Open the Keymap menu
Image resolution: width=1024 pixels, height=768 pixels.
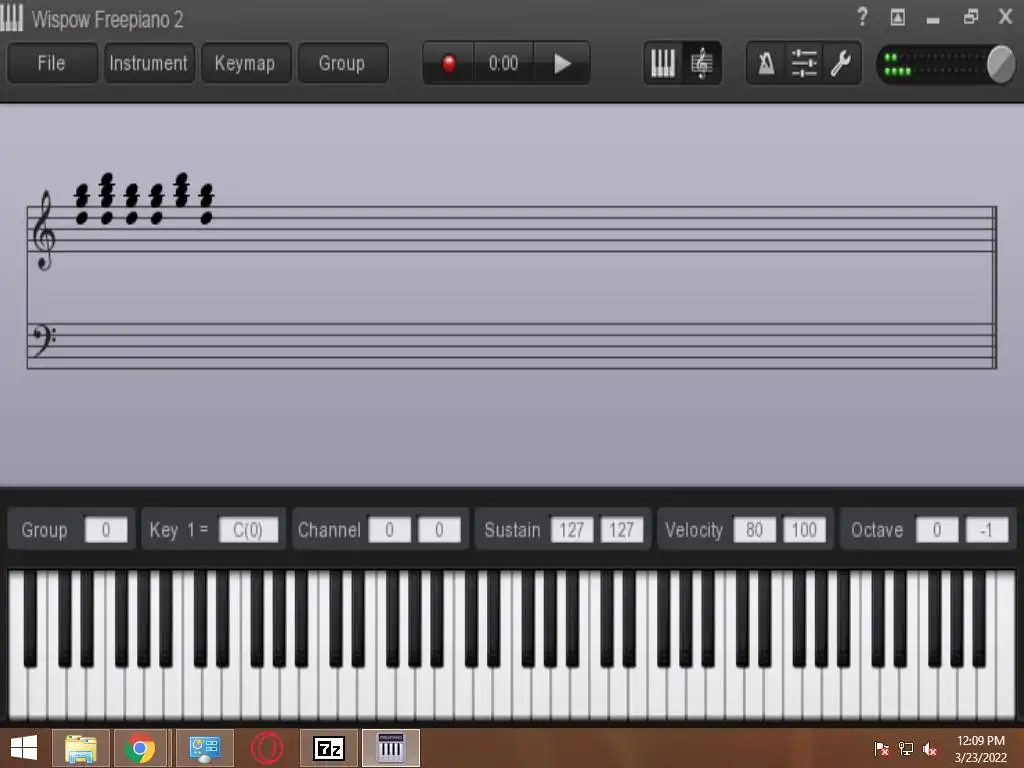246,63
